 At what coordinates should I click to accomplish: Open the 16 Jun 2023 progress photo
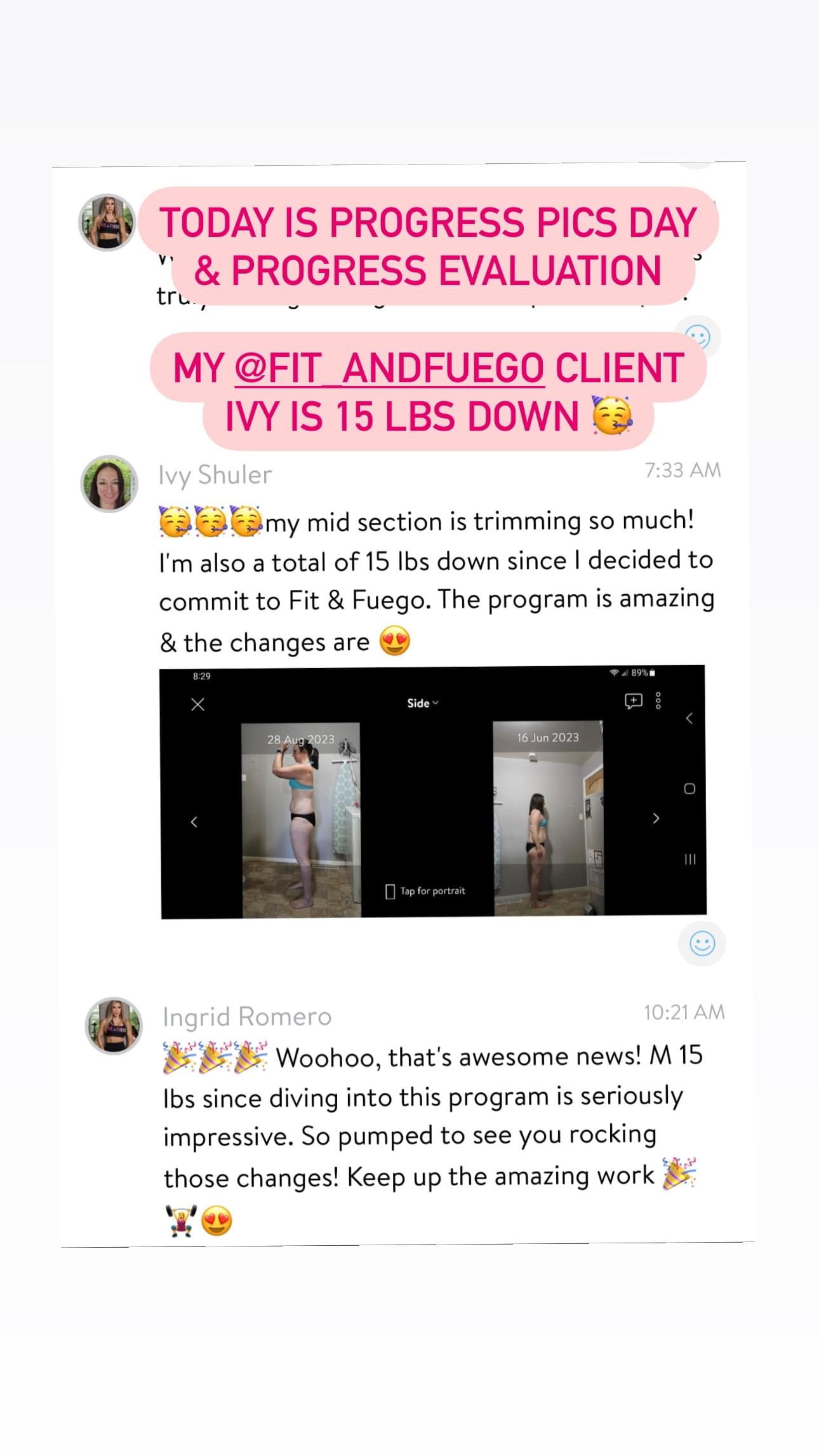(548, 817)
